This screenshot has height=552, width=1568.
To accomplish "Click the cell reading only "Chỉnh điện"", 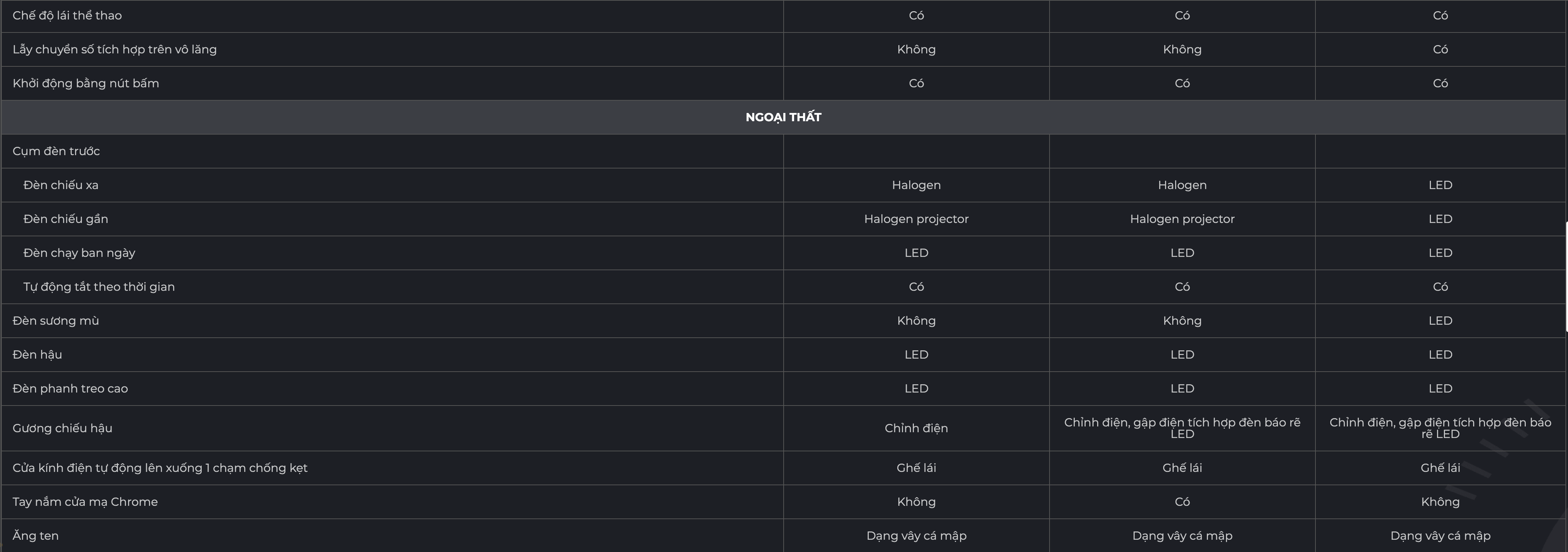I will [x=916, y=429].
